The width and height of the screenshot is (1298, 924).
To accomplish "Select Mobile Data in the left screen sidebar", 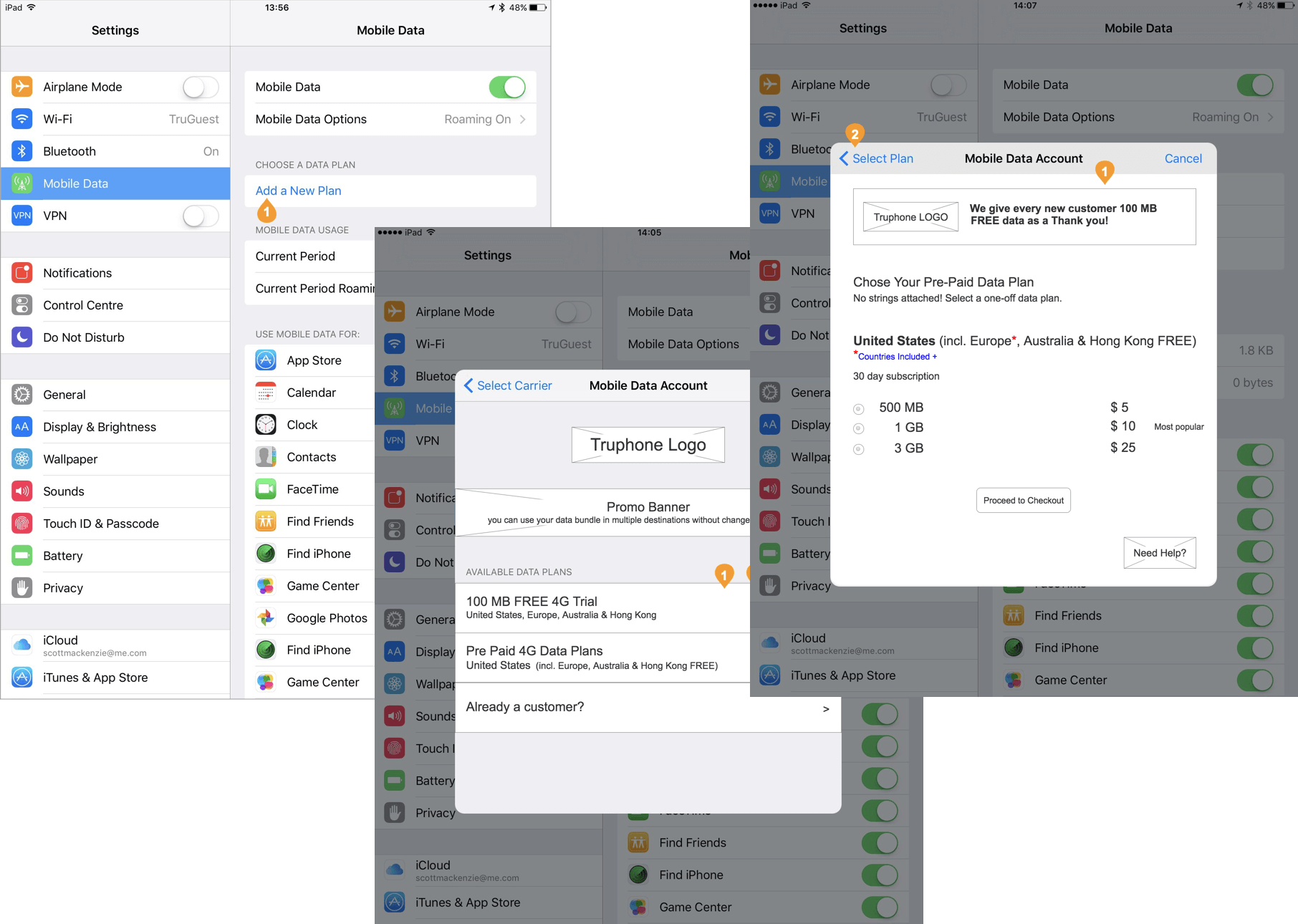I will 115,183.
